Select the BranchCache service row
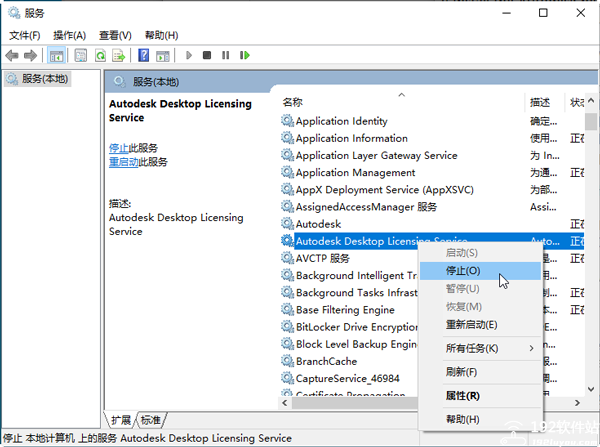The width and height of the screenshot is (600, 447). (x=349, y=361)
